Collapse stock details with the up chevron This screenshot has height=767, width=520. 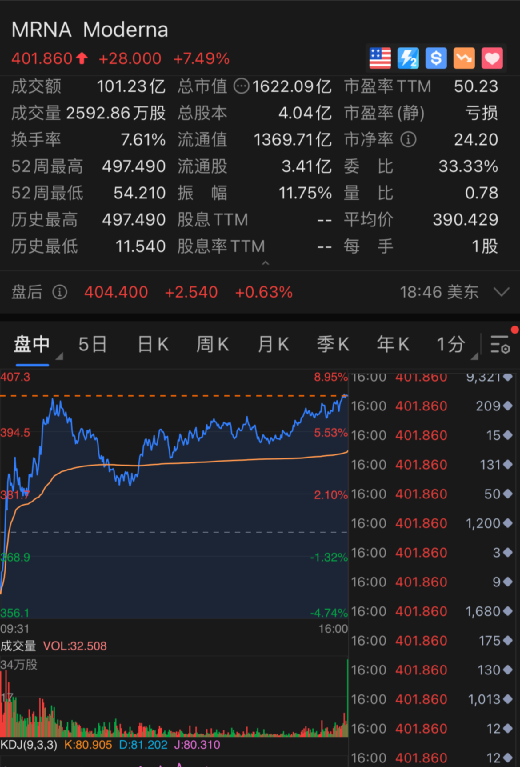(265, 263)
